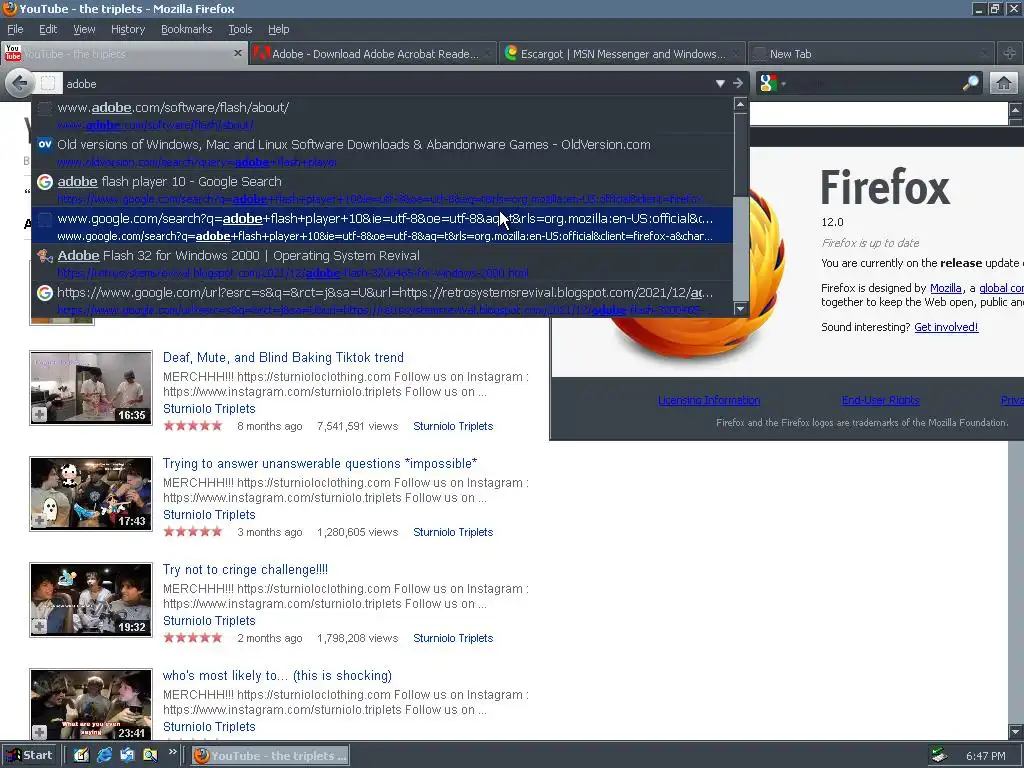Viewport: 1024px width, 768px height.
Task: Add Trying to answer unanswerable video to queue
Action: [x=39, y=520]
